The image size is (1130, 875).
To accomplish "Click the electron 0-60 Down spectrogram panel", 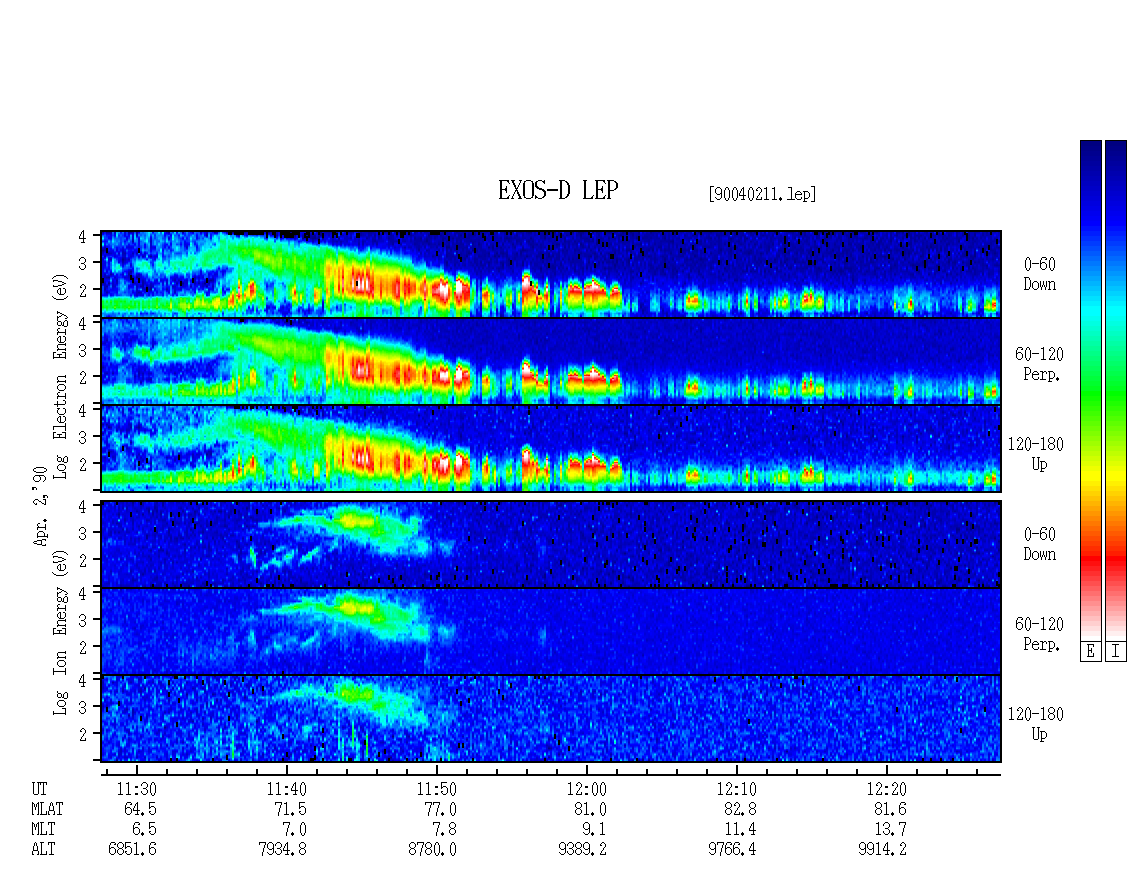I will [x=551, y=274].
